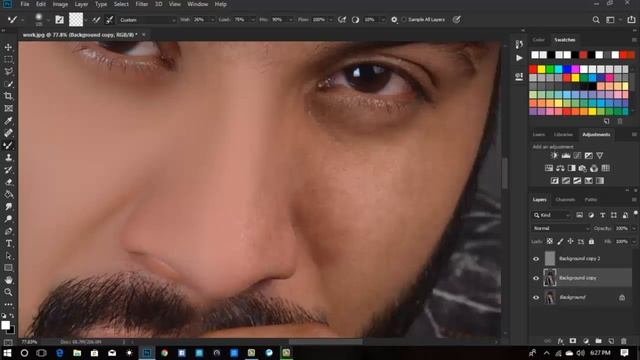The width and height of the screenshot is (640, 360).
Task: Toggle lock image pixels
Action: click(560, 242)
